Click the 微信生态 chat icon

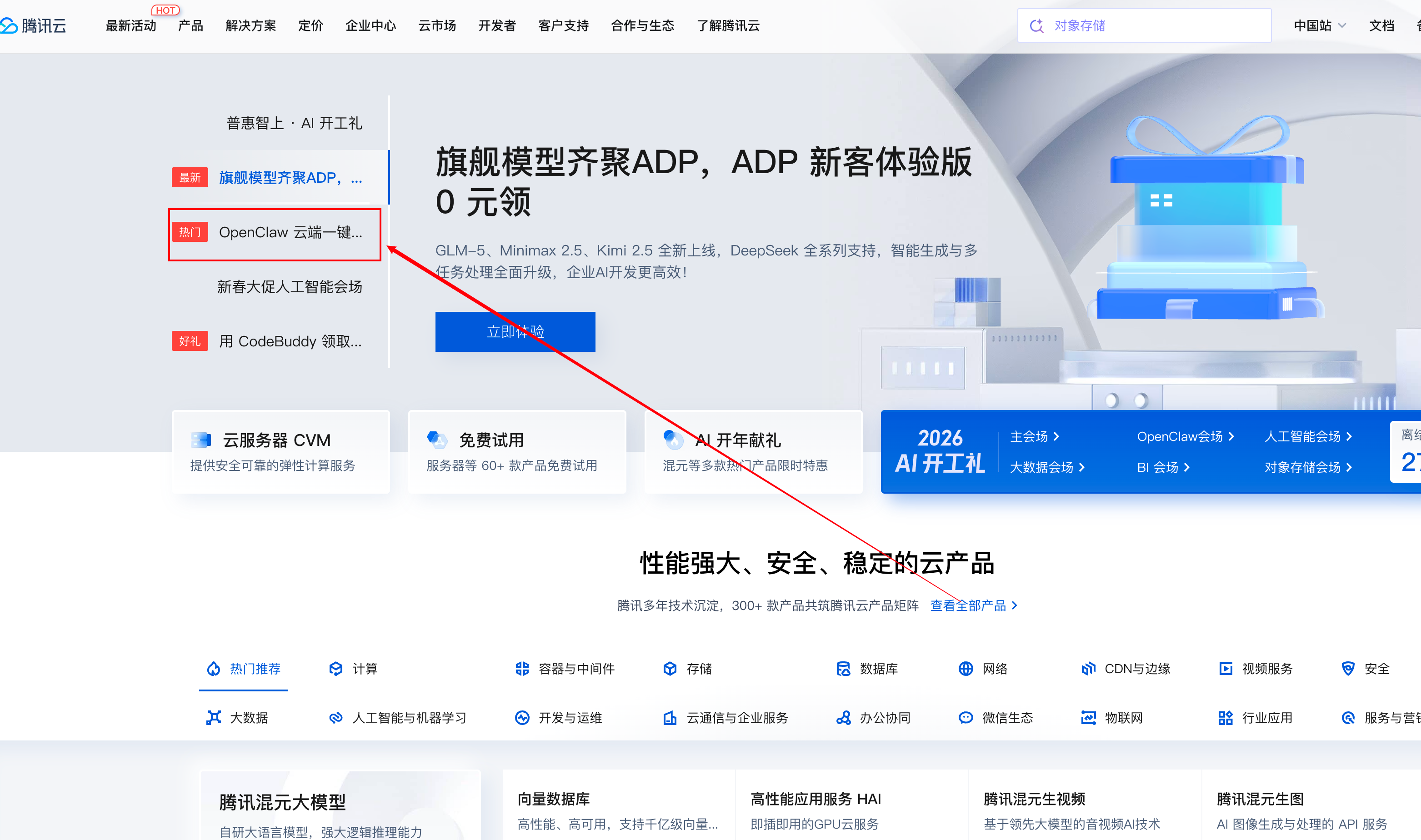pos(966,718)
